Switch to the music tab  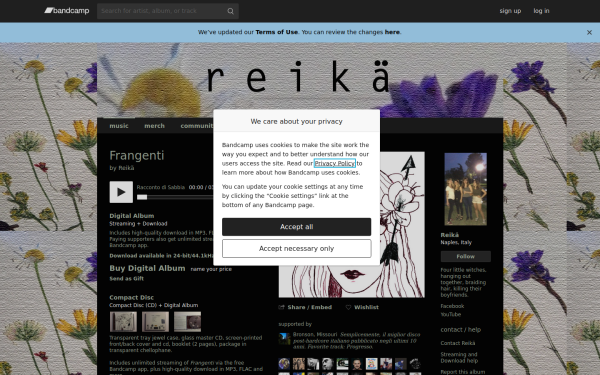pyautogui.click(x=119, y=126)
